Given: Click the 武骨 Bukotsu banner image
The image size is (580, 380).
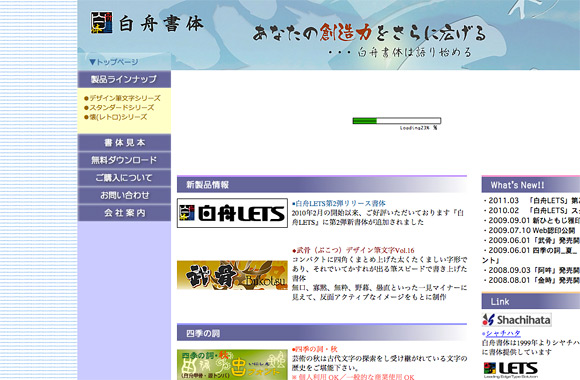Looking at the screenshot, I should click(232, 275).
